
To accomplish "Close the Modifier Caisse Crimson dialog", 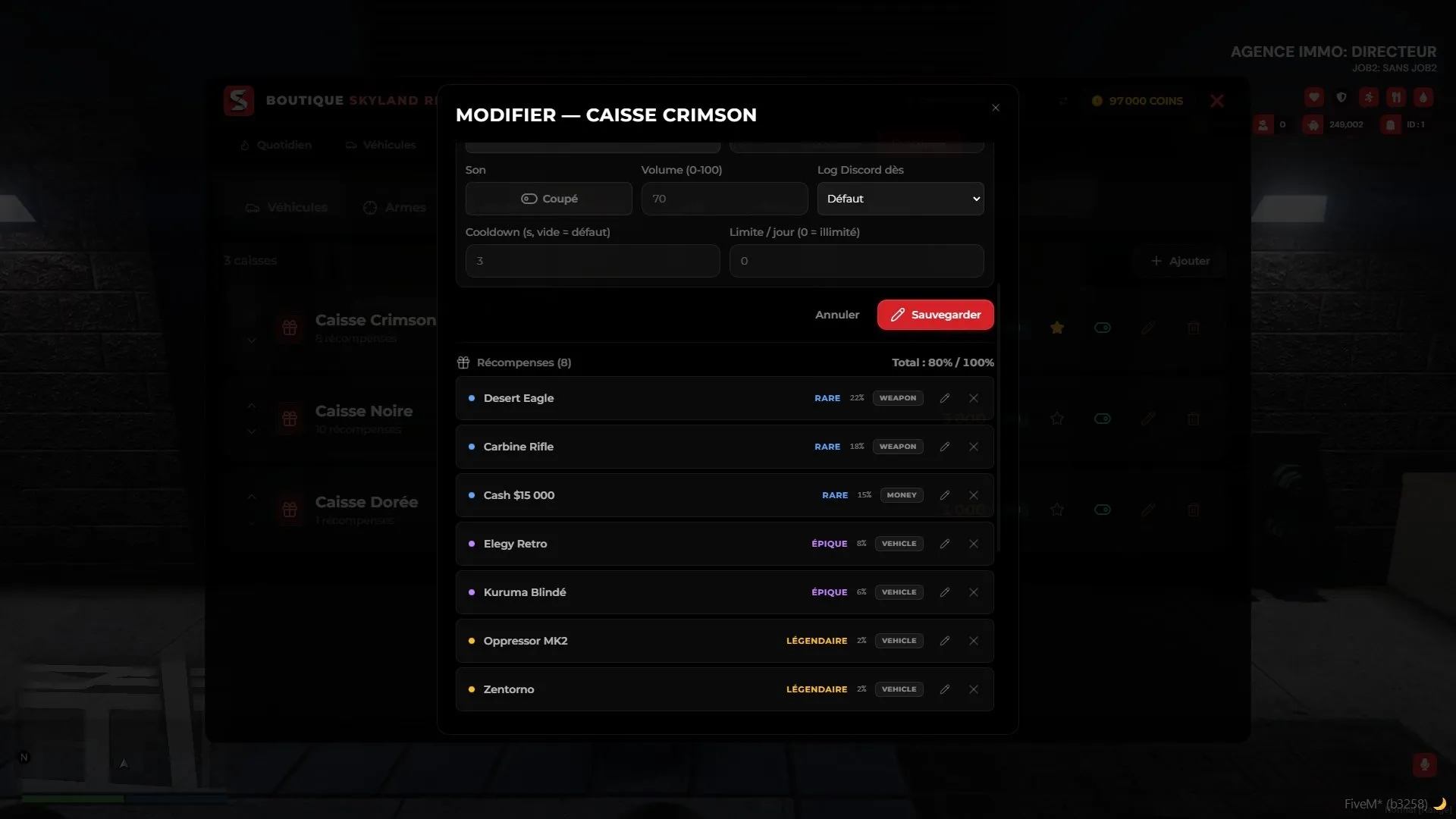I will [996, 108].
